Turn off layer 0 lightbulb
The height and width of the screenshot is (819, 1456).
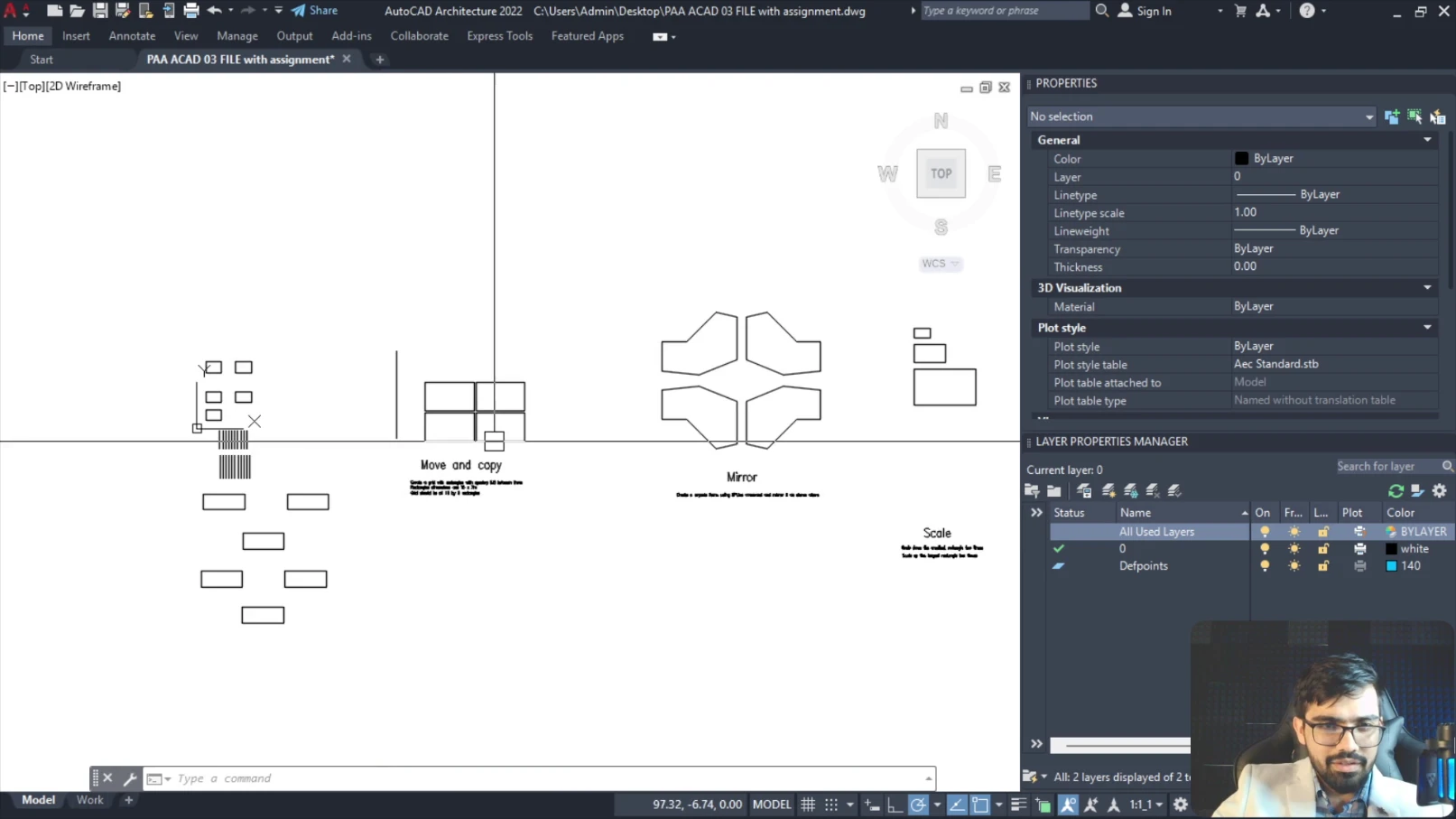pyautogui.click(x=1264, y=549)
